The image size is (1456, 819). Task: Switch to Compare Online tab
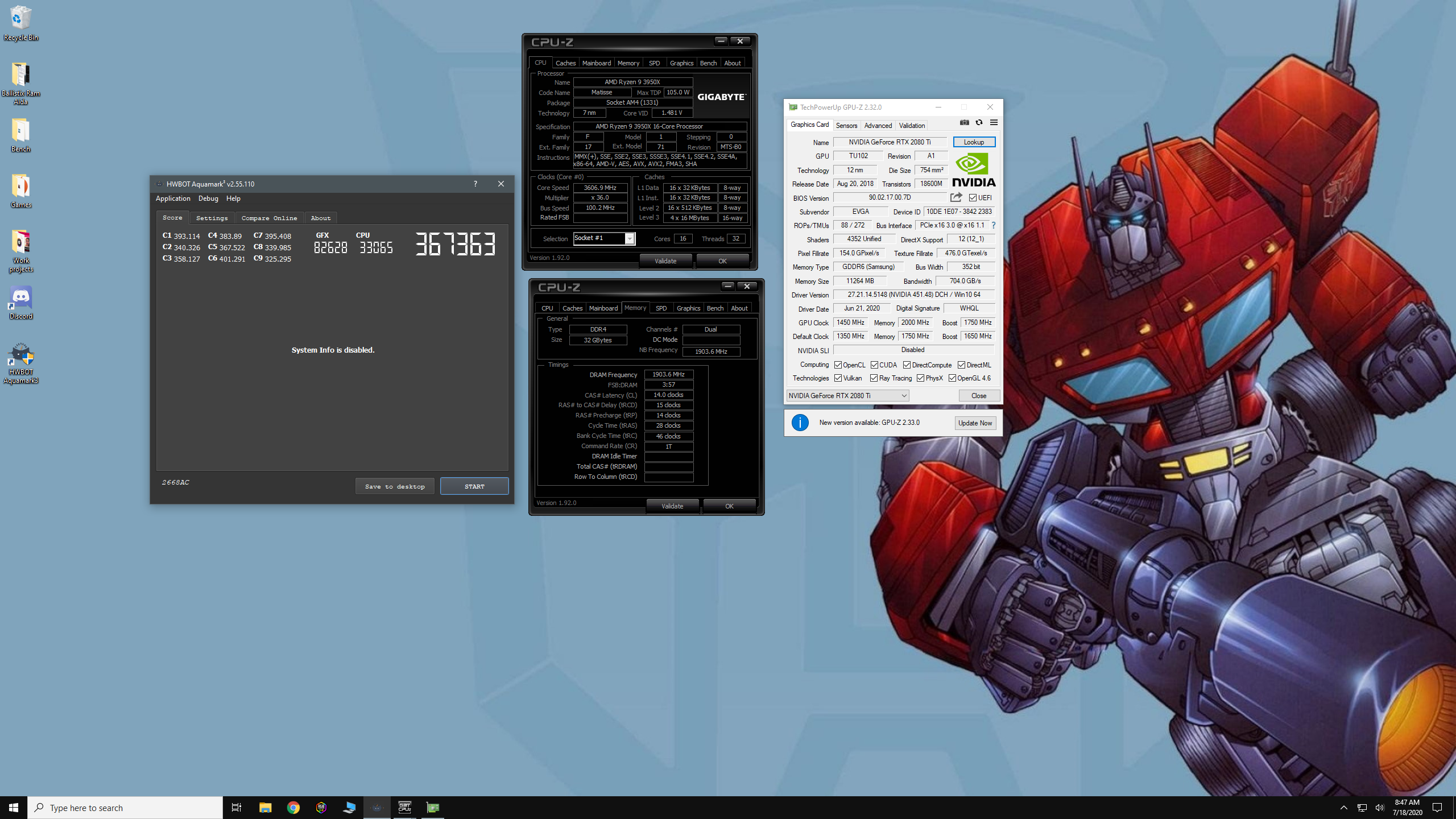(269, 218)
